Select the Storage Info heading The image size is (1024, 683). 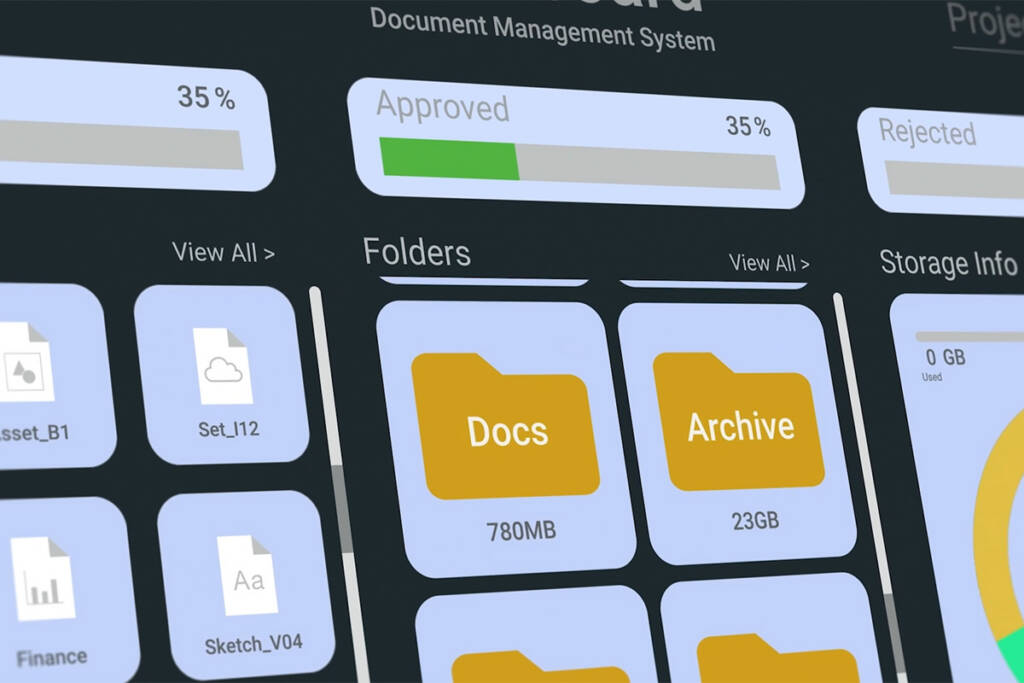[948, 262]
